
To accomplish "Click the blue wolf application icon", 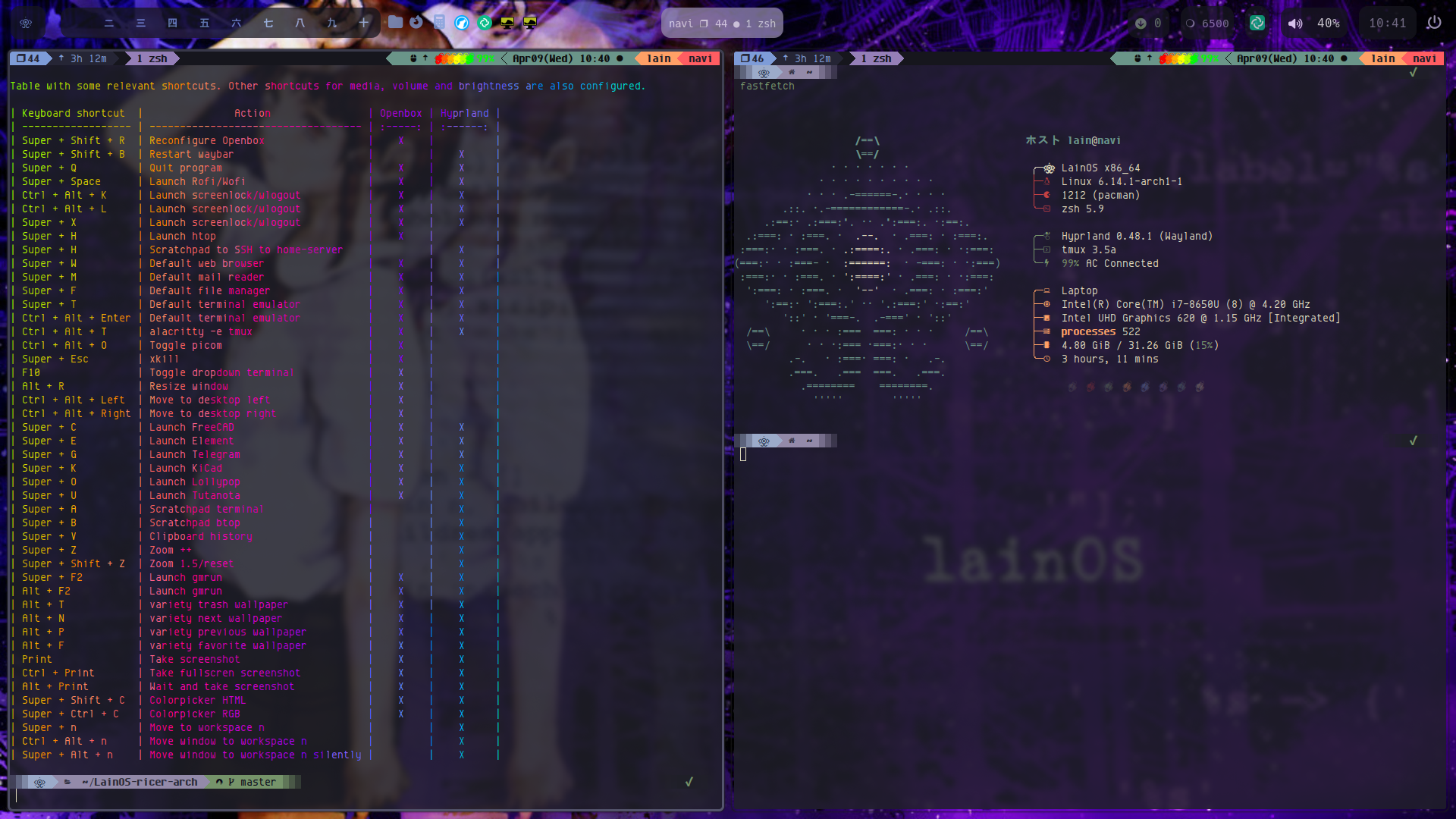I will point(462,23).
